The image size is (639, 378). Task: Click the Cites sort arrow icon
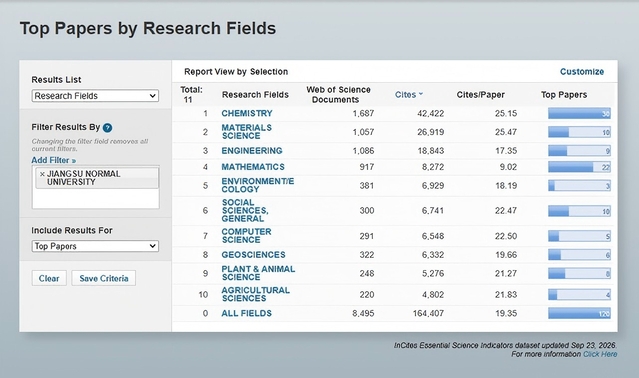click(x=421, y=94)
